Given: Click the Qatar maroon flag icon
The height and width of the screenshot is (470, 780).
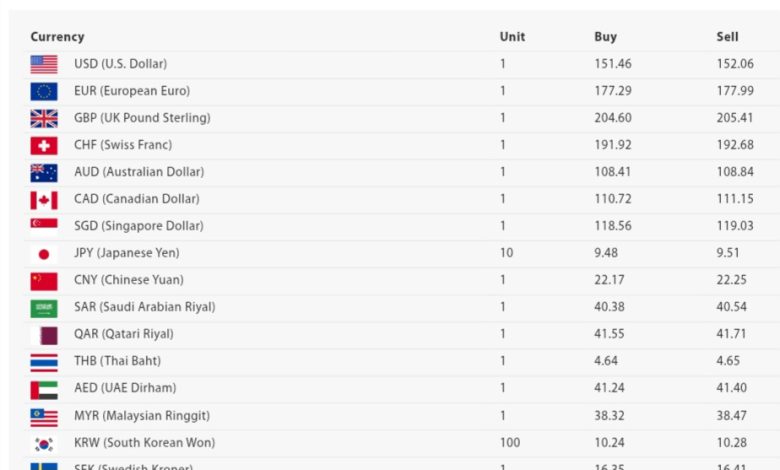Looking at the screenshot, I should tap(44, 336).
